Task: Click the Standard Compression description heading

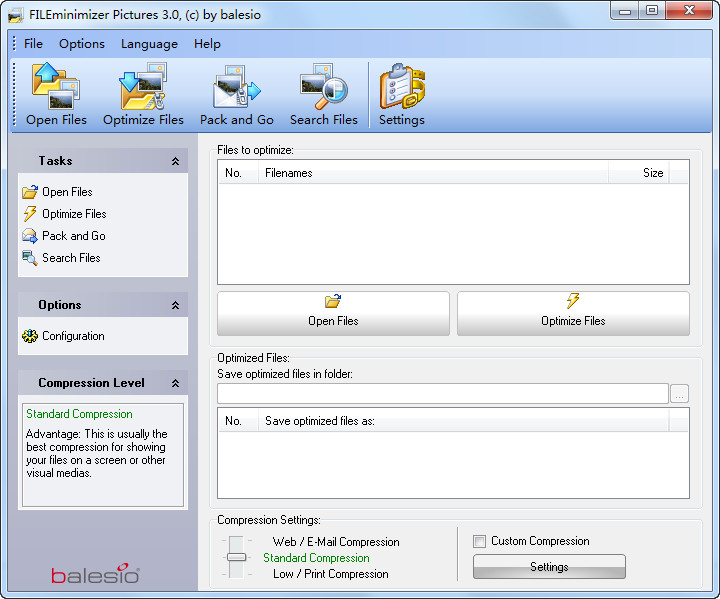Action: point(79,414)
